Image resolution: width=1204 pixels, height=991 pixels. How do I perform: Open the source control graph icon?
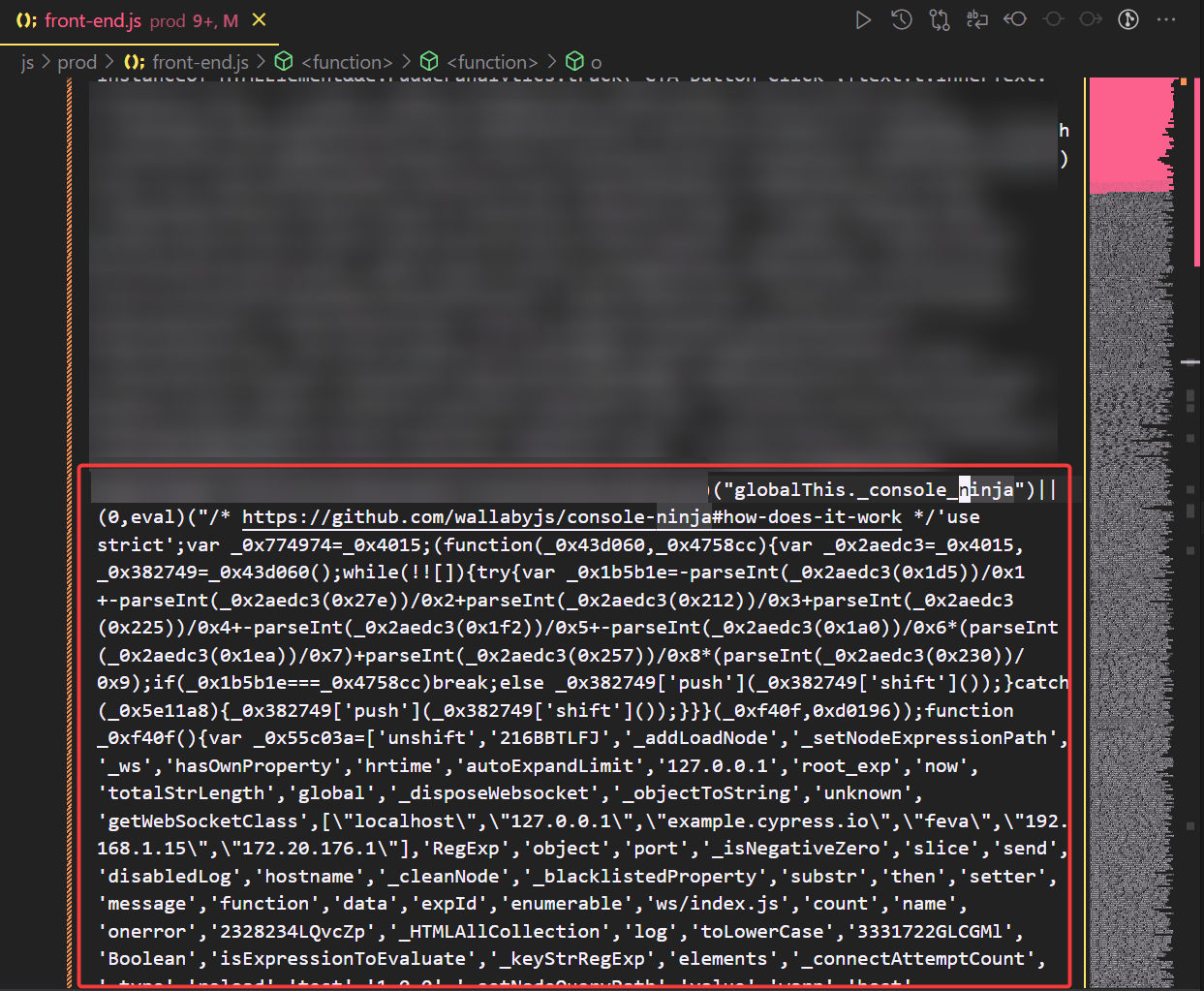(1127, 19)
